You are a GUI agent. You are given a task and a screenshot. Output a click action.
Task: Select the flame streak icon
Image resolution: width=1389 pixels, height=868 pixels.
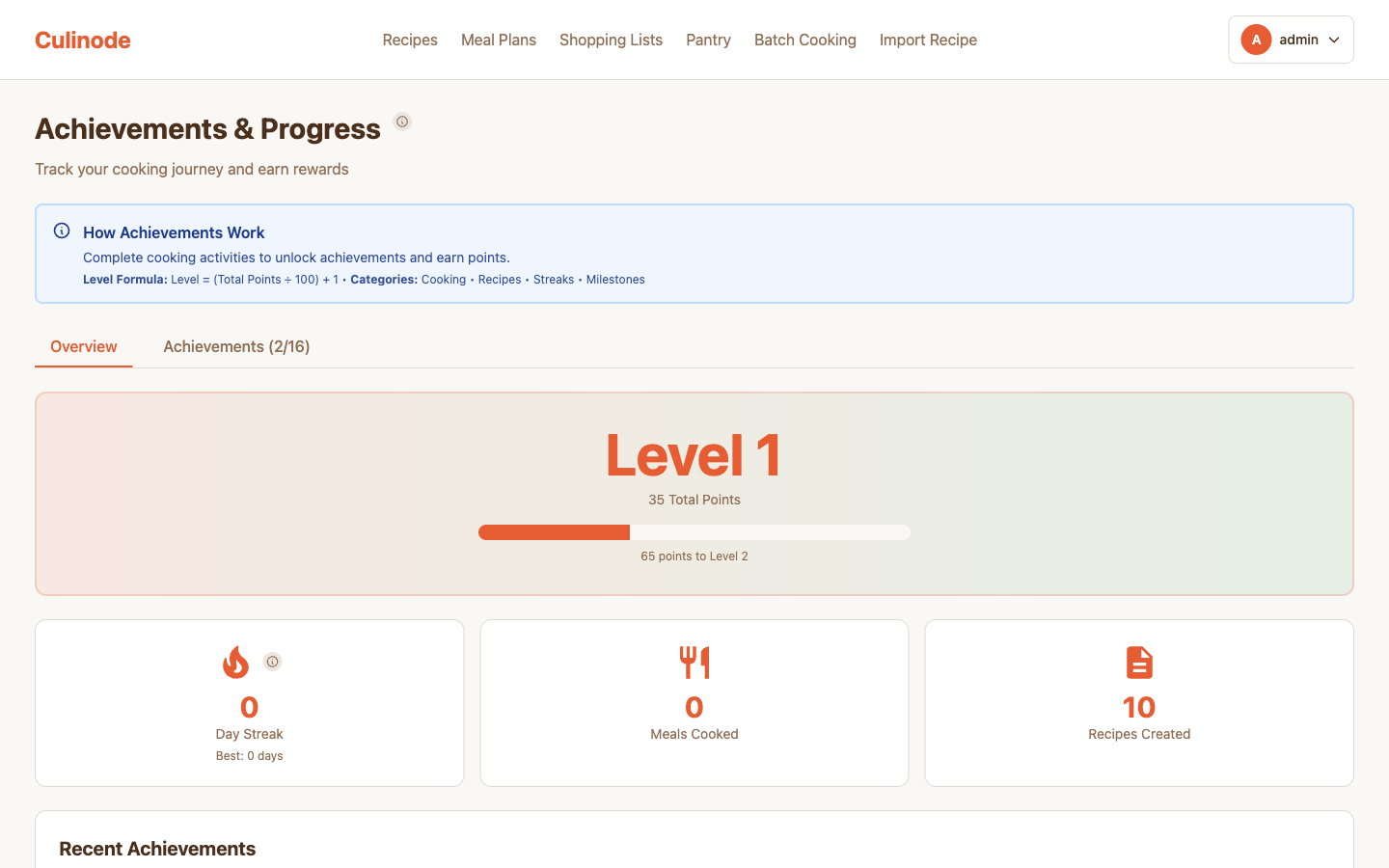coord(236,663)
